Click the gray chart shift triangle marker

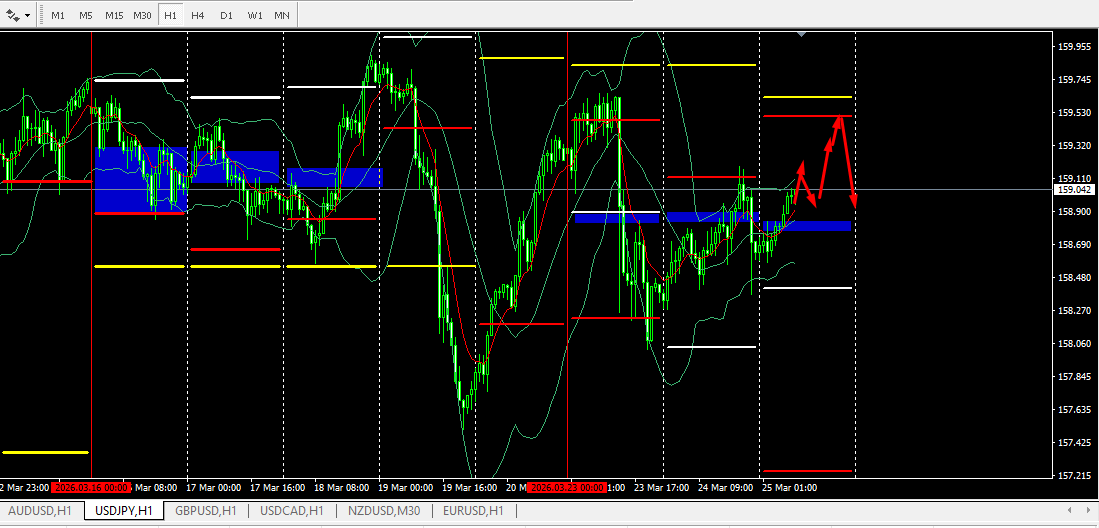click(x=801, y=34)
